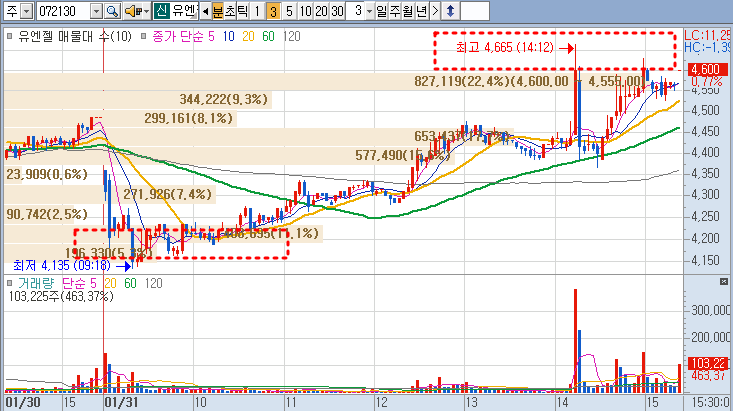The width and height of the screenshot is (733, 411).
Task: Click the left arrow before 분
Action: pos(205,11)
